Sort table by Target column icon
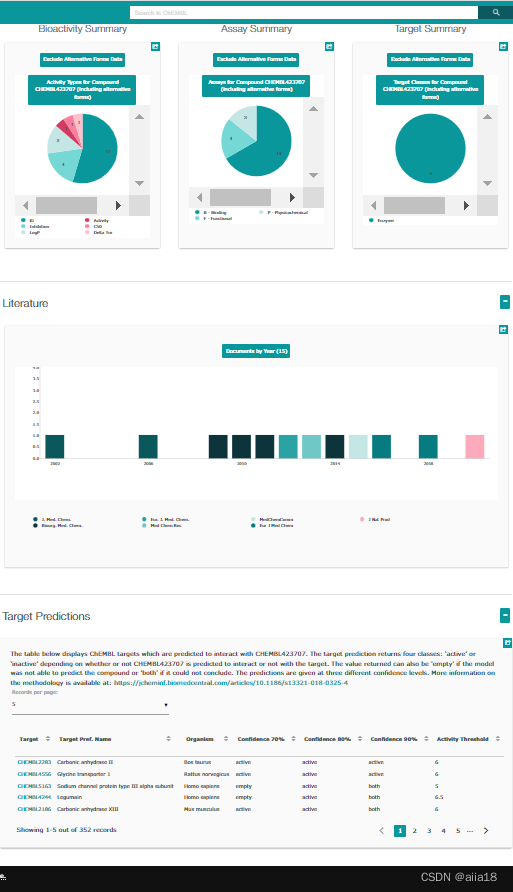The width and height of the screenshot is (513, 892). [48, 739]
